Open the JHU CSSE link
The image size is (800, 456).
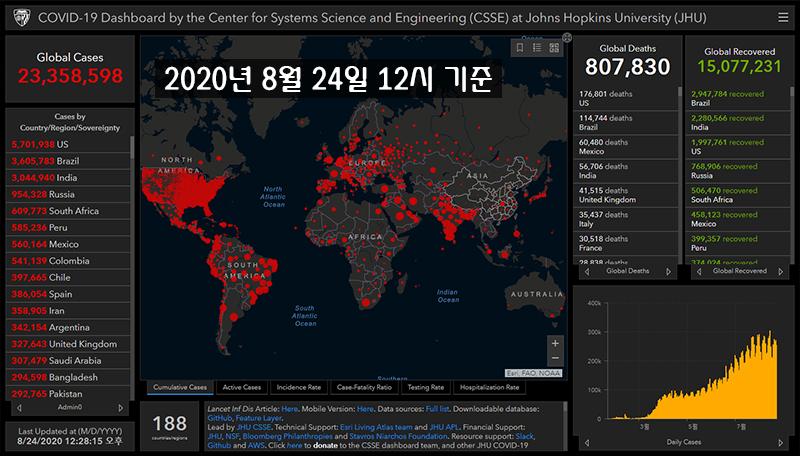254,427
